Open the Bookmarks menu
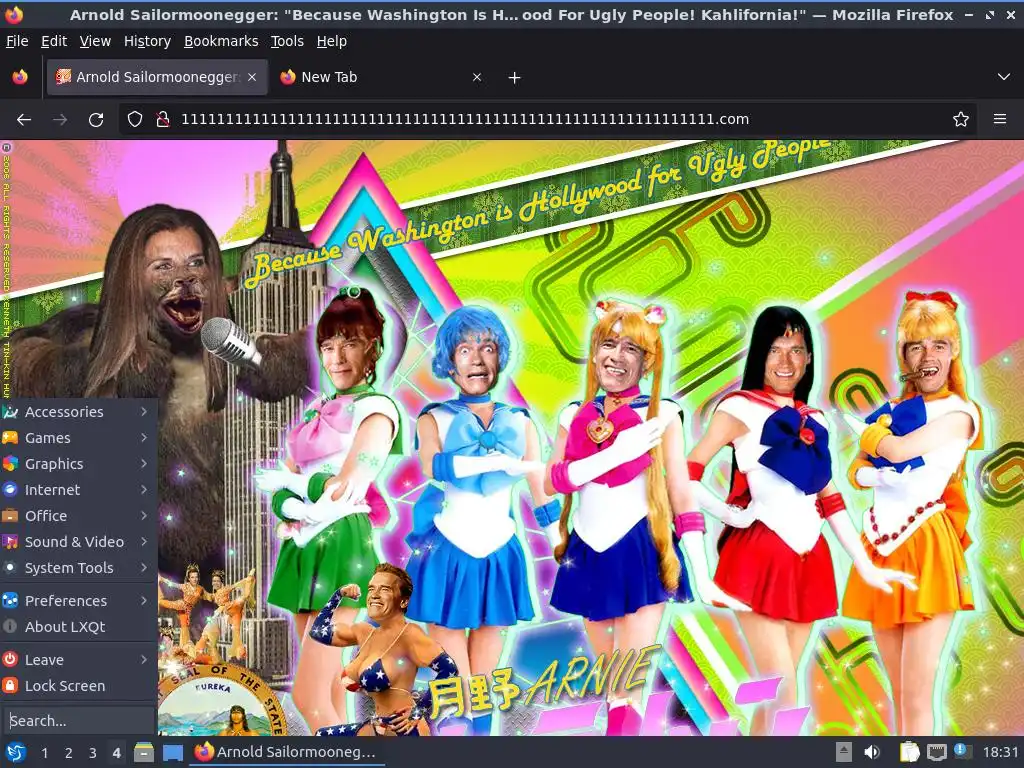The image size is (1024, 768). click(x=221, y=41)
